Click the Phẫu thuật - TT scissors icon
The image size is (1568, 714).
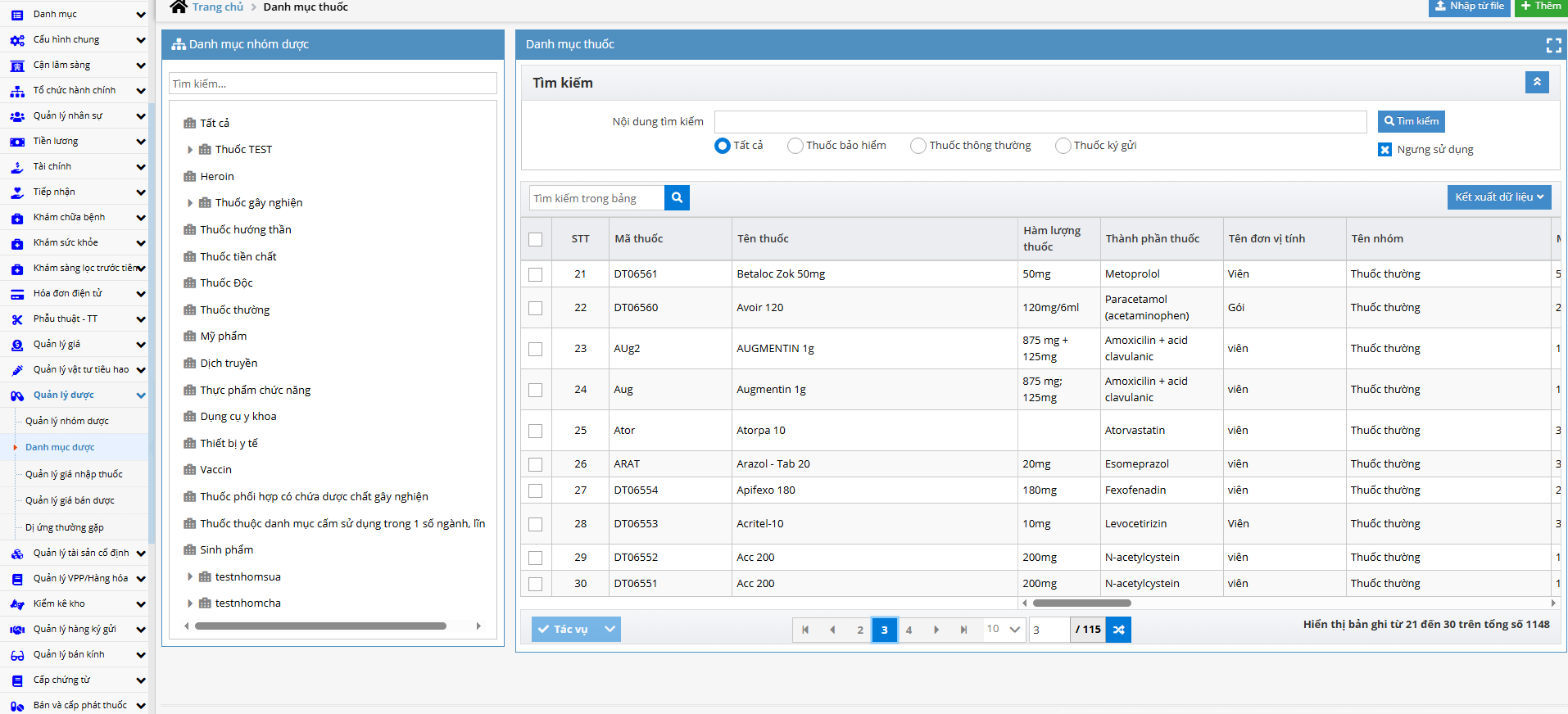pyautogui.click(x=17, y=319)
